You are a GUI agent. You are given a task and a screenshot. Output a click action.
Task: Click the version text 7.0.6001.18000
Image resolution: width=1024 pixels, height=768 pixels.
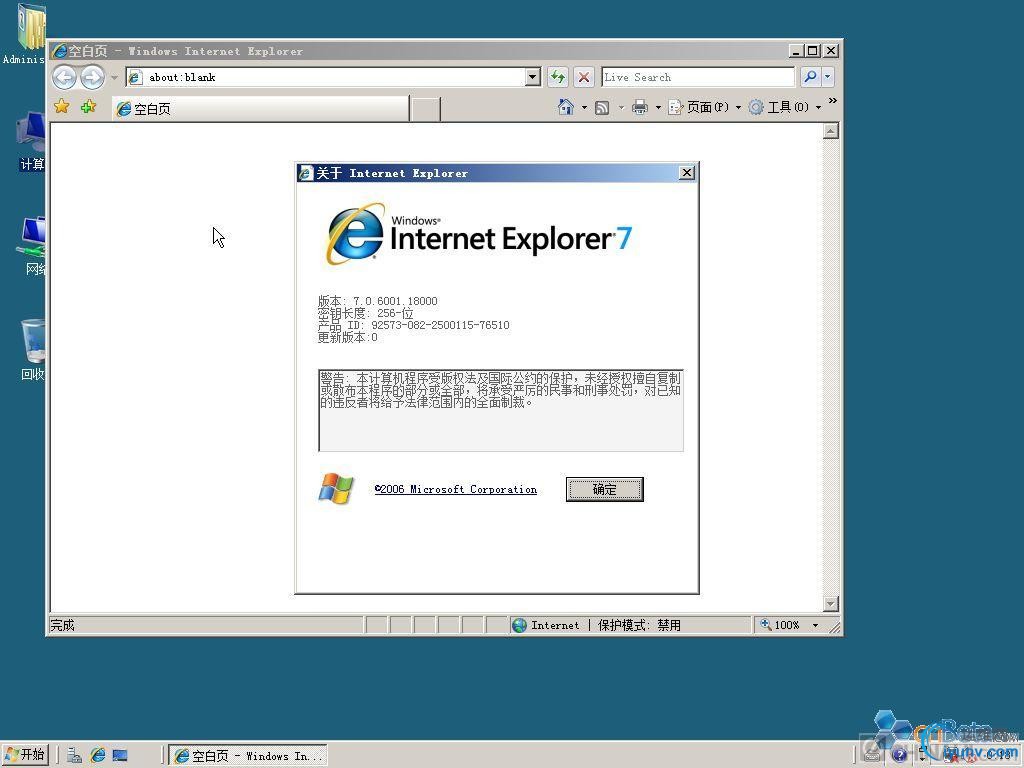395,301
